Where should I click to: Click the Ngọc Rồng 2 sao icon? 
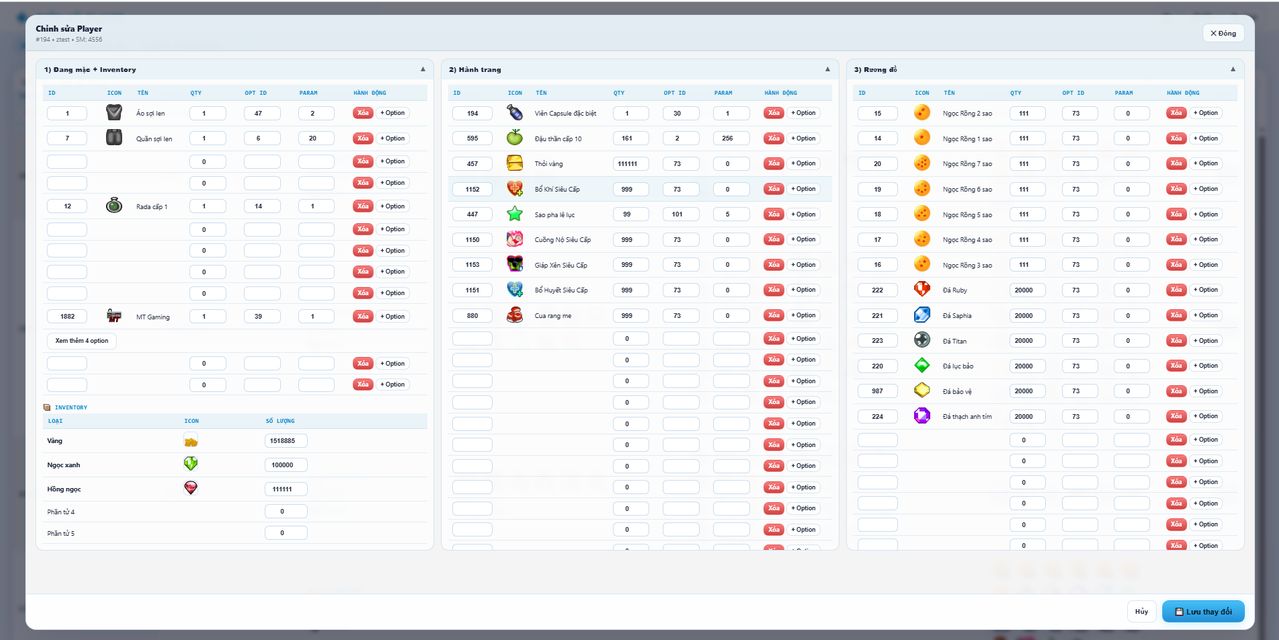922,113
